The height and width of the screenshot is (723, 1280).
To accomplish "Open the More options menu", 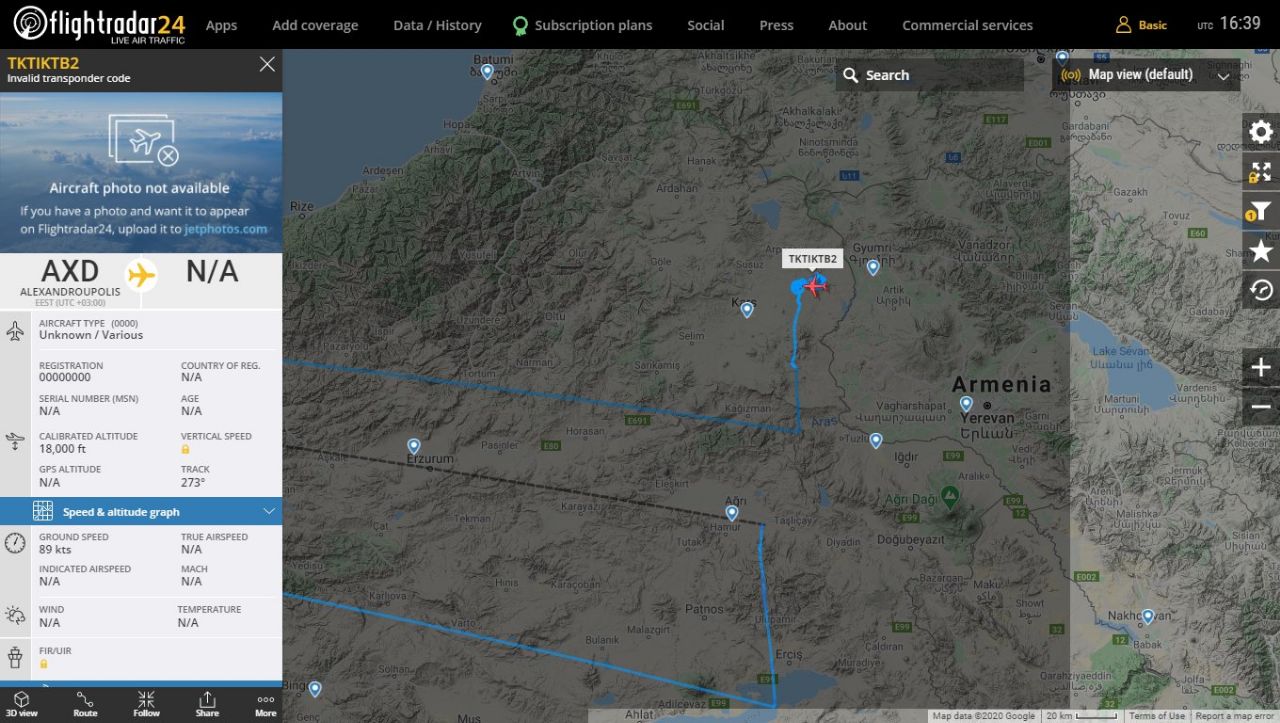I will pyautogui.click(x=266, y=704).
